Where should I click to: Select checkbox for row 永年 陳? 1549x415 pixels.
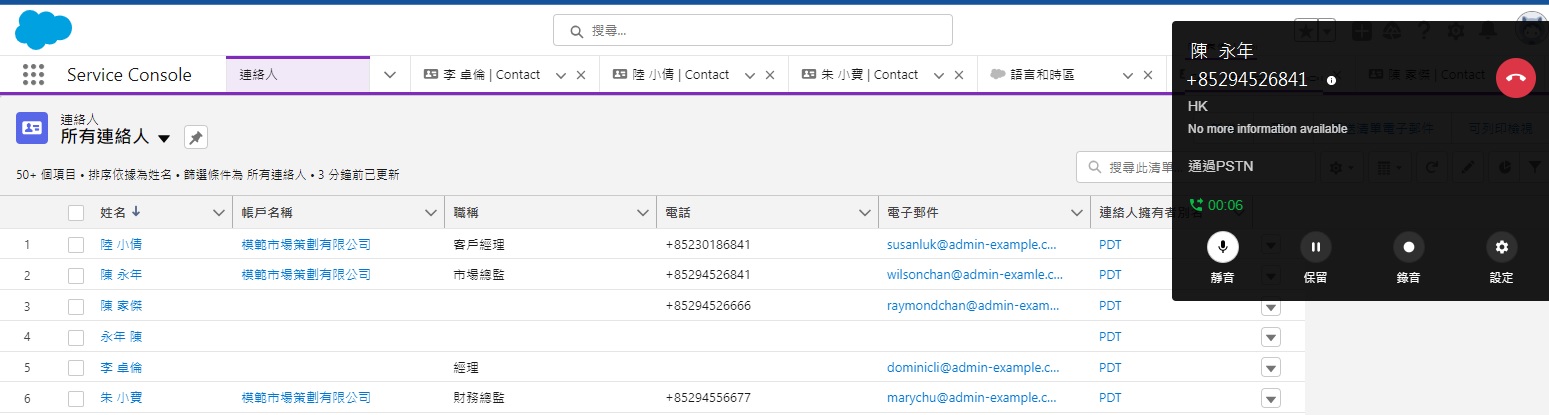pos(76,337)
